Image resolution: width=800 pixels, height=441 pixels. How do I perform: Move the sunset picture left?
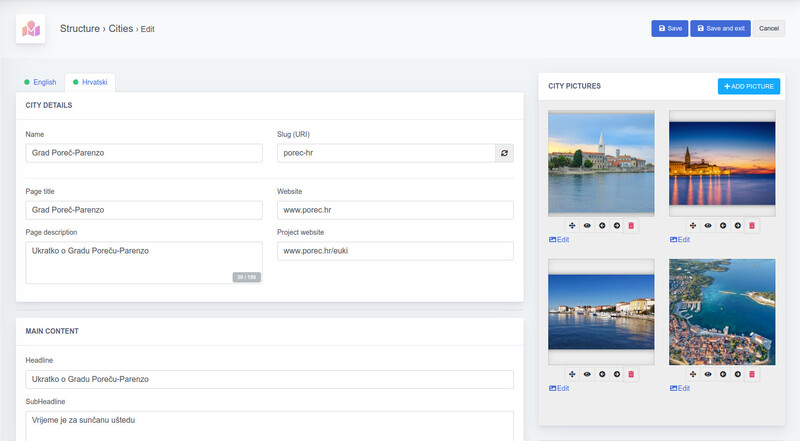click(x=722, y=226)
